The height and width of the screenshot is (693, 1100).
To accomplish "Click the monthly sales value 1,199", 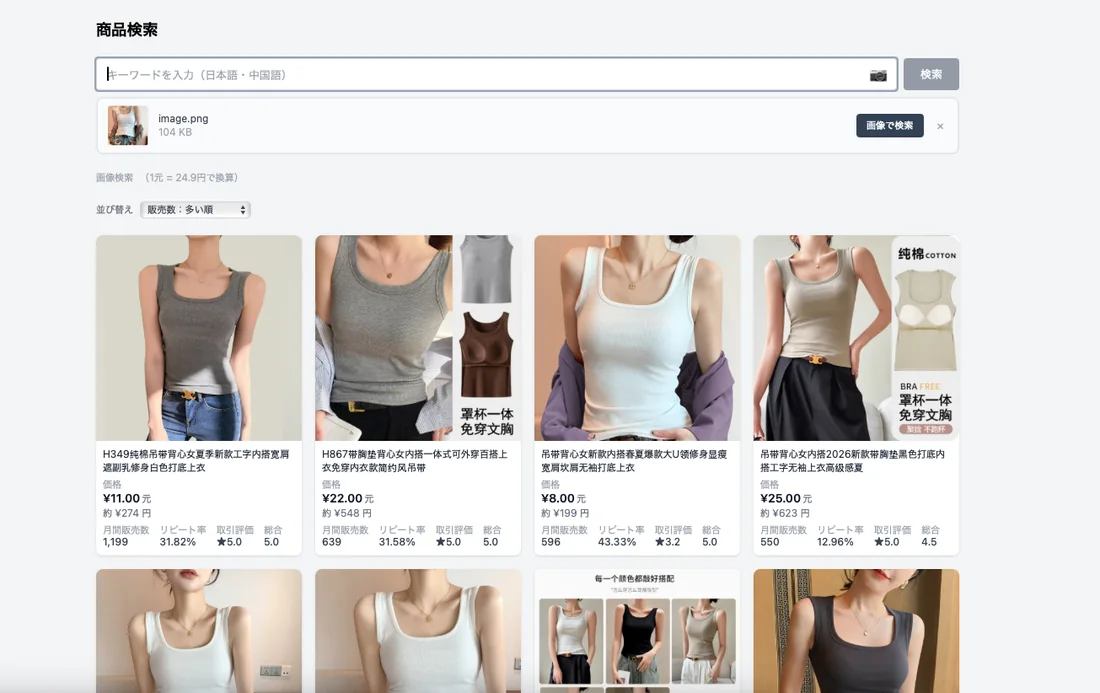I will pyautogui.click(x=115, y=542).
